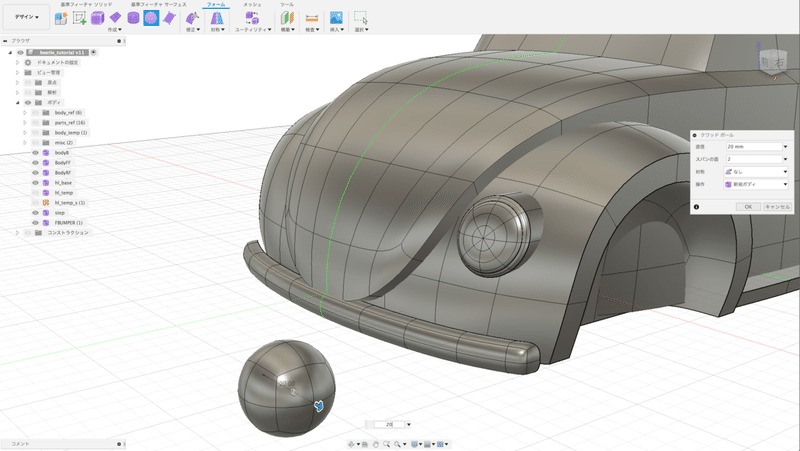Click the Utilities toolbar icon
Viewport: 800px width, 451px height.
(x=251, y=18)
